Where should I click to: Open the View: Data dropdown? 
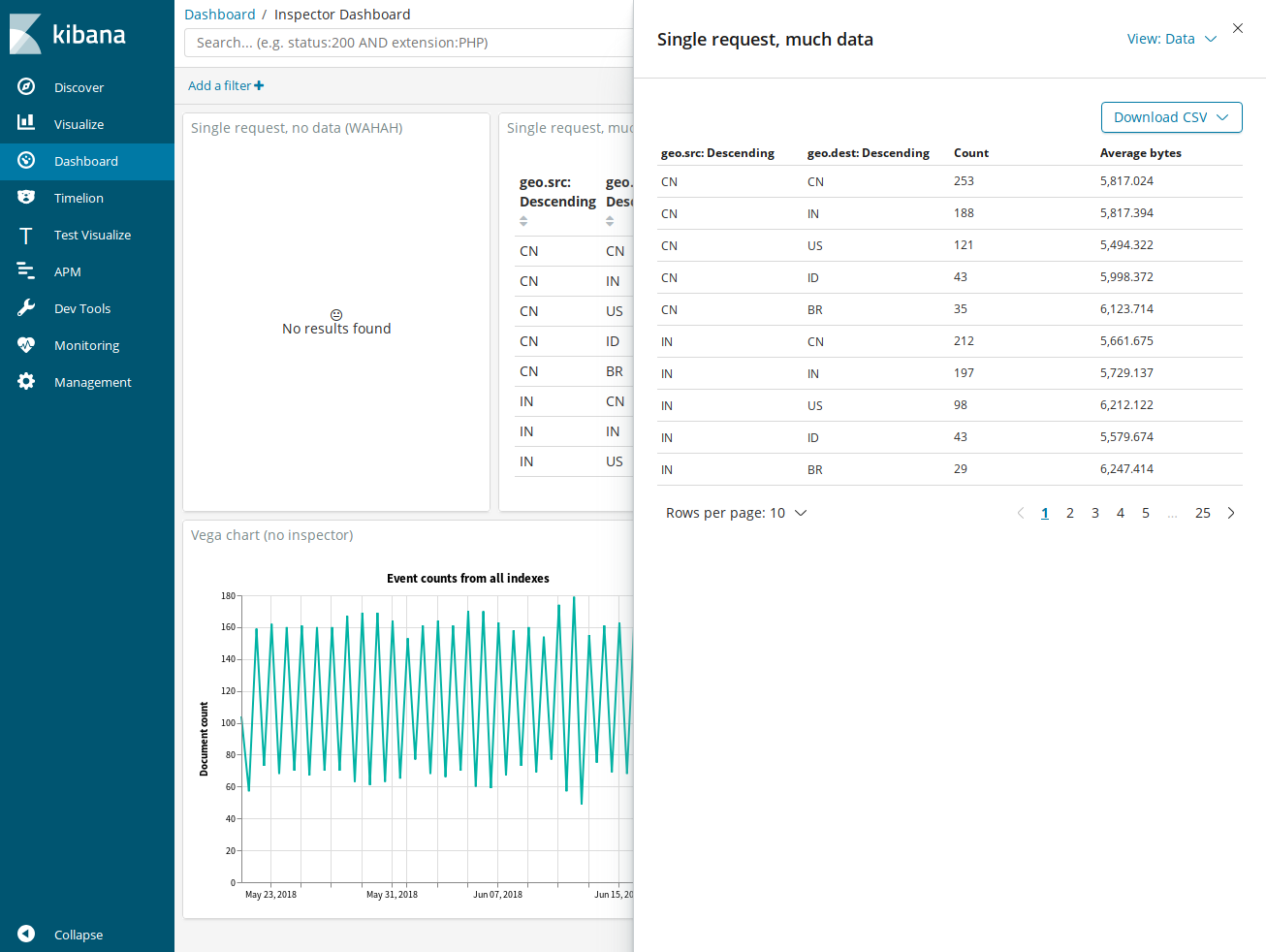1171,39
